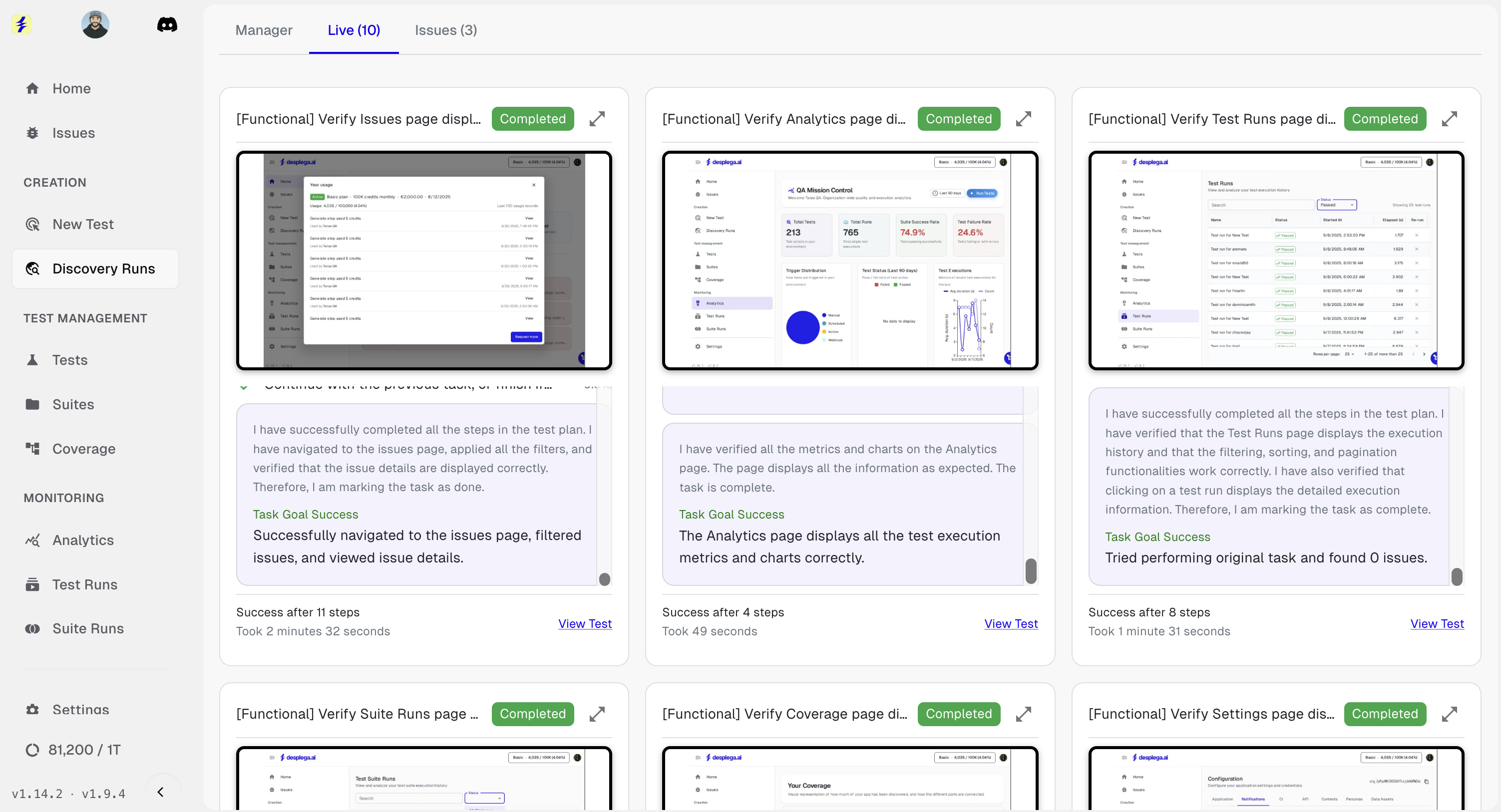1501x812 pixels.
Task: Switch to the Issues (3) tab
Action: click(446, 30)
